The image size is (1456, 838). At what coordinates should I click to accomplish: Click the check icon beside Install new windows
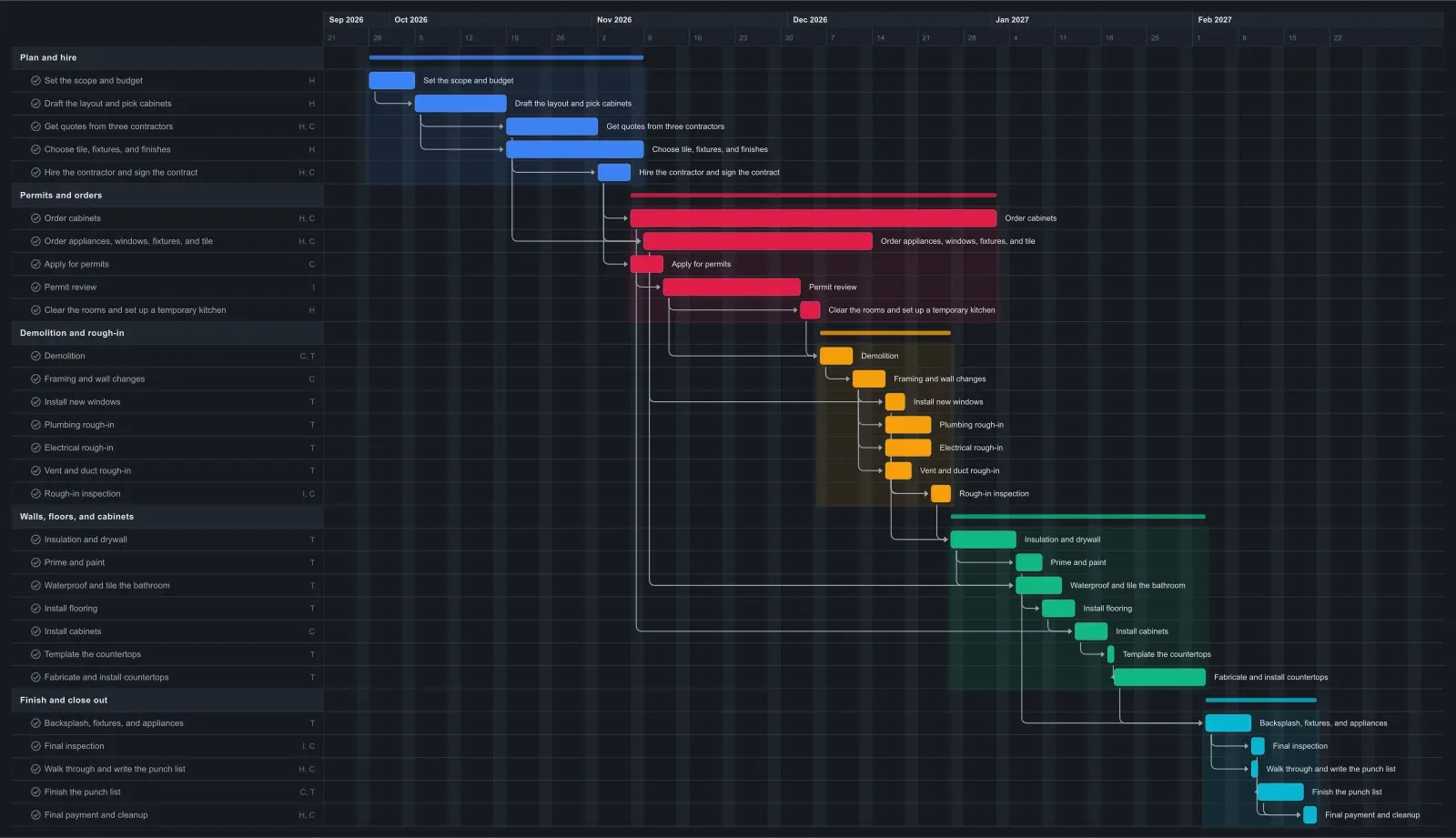[x=35, y=401]
